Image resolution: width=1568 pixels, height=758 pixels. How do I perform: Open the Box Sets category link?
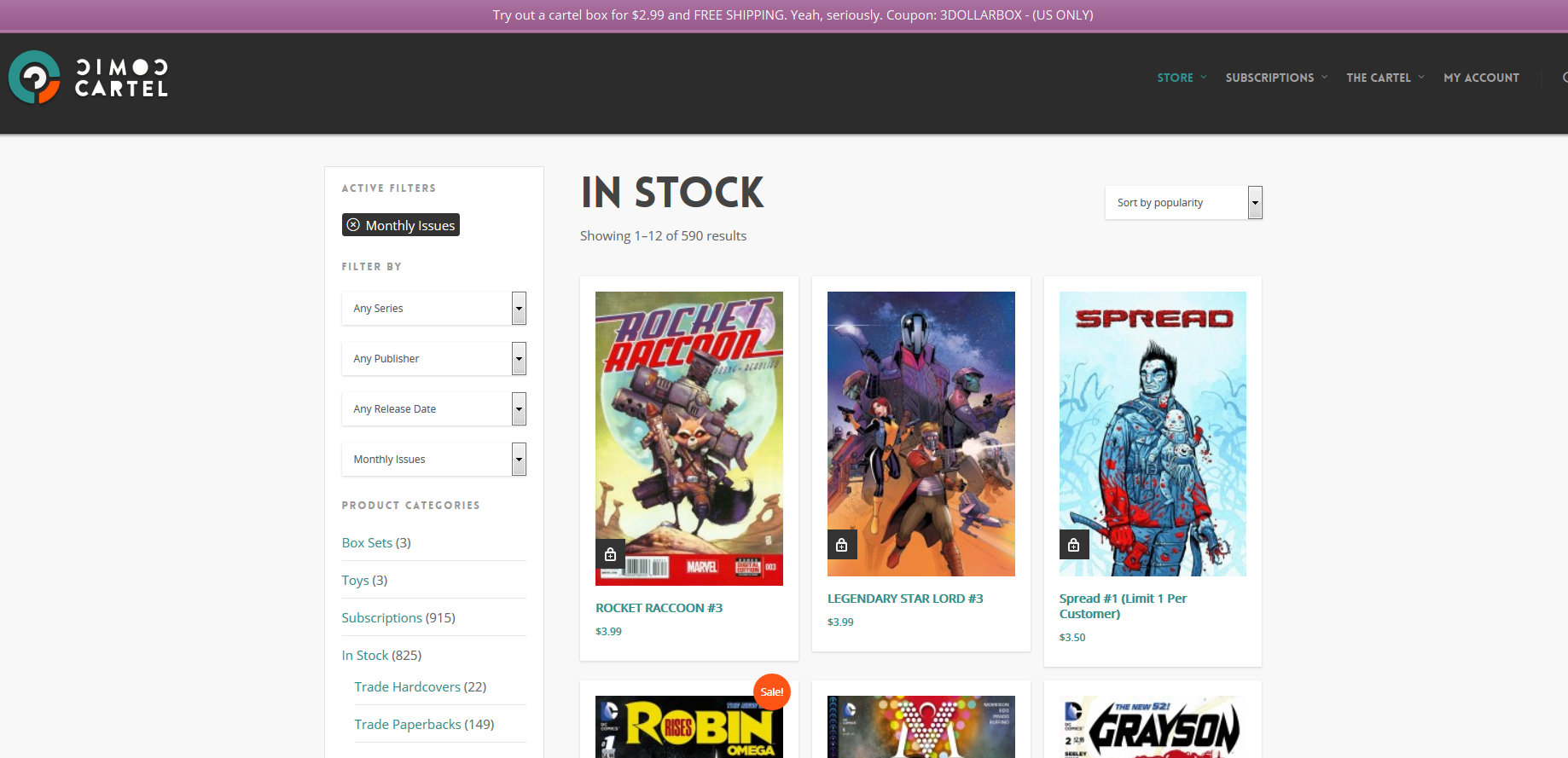(367, 543)
